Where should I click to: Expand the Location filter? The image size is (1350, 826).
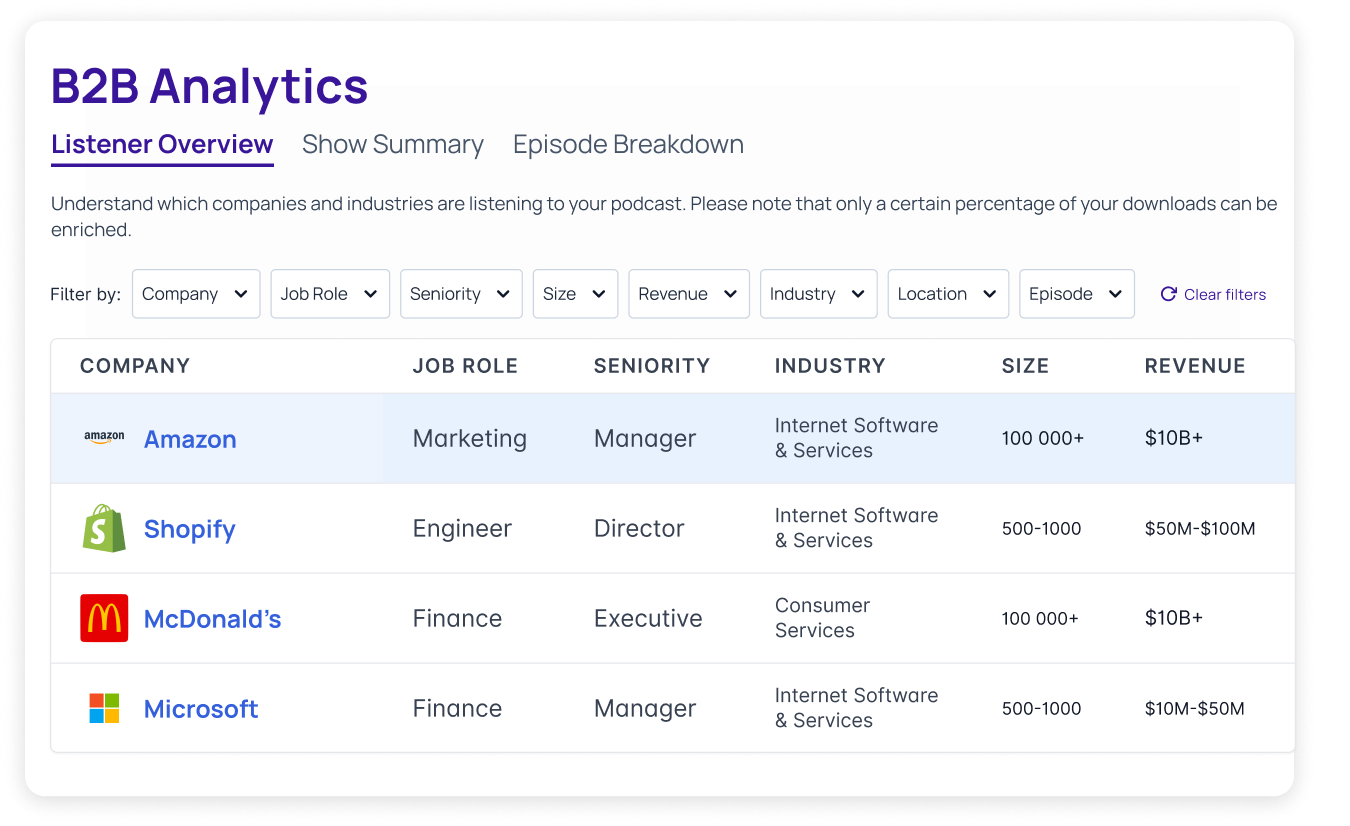click(948, 294)
